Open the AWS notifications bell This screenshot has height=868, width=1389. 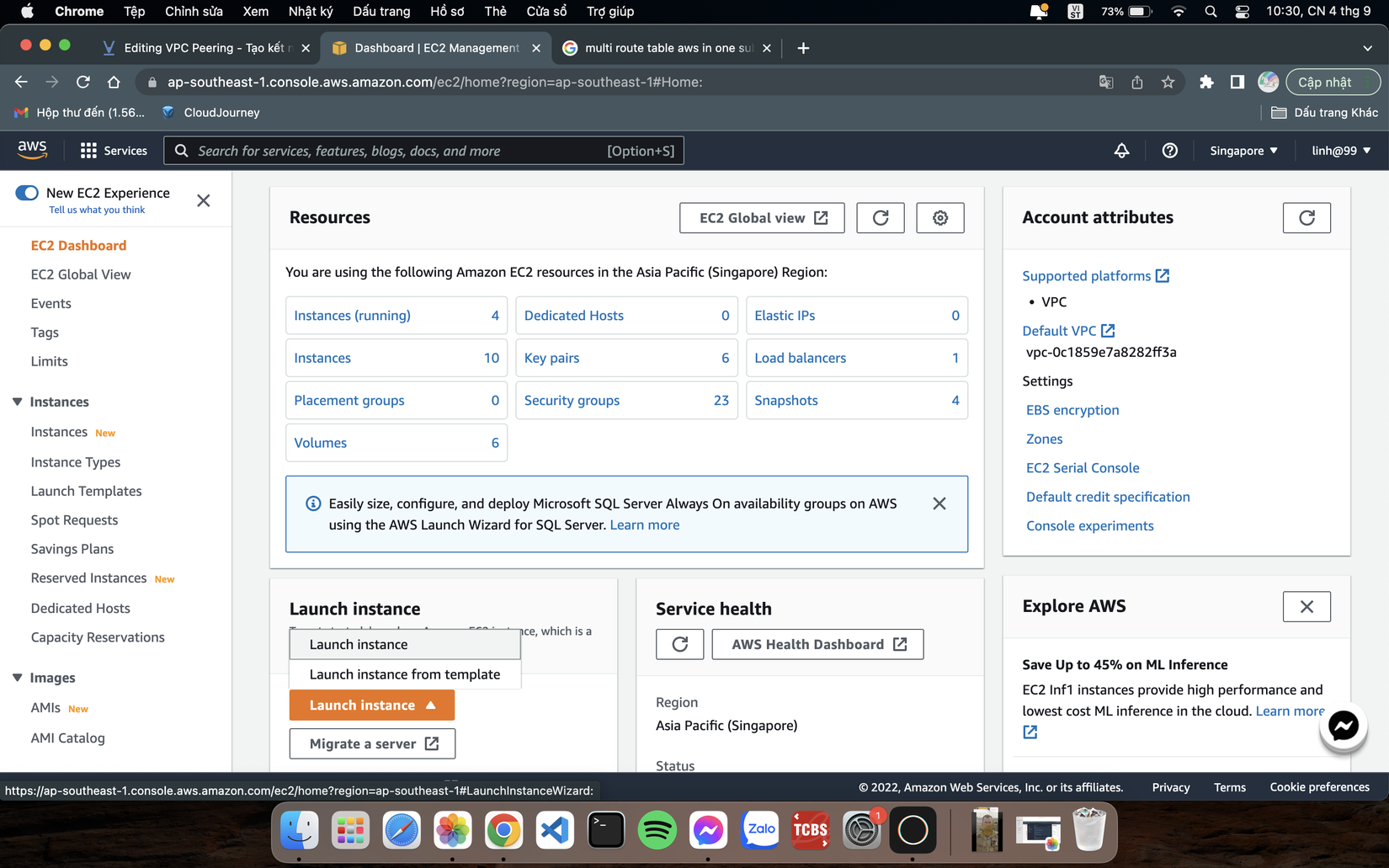coord(1121,151)
